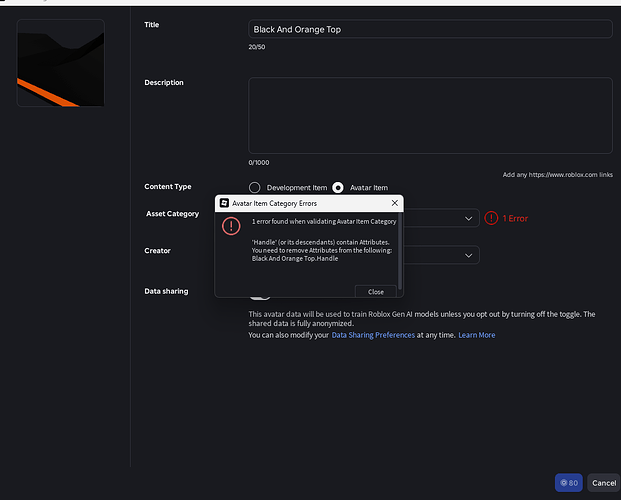Click the 0/1000 description character counter

pyautogui.click(x=259, y=162)
